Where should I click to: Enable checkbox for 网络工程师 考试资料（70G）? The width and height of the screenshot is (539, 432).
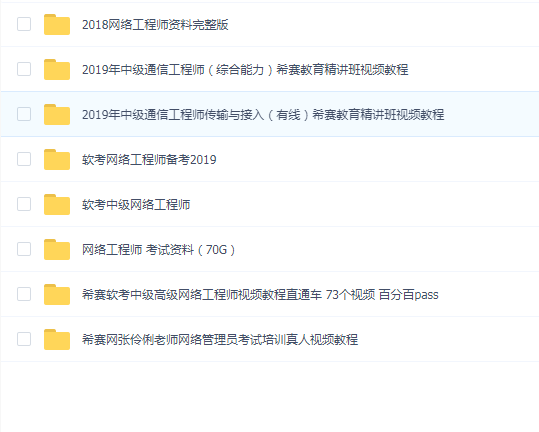[24, 249]
